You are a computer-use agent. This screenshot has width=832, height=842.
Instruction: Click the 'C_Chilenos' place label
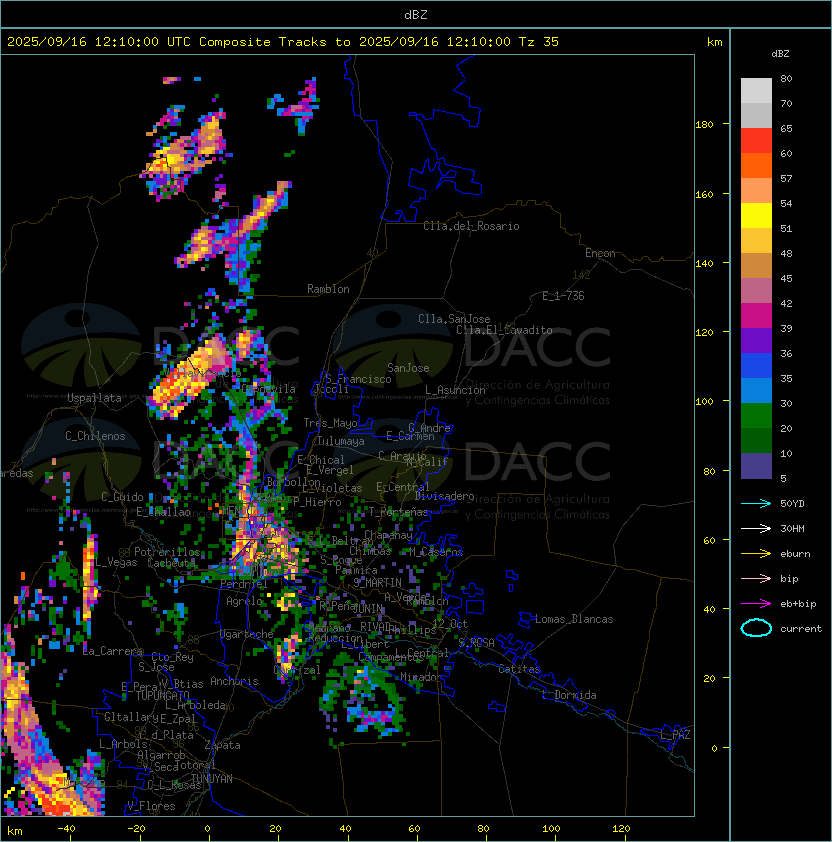coord(95,436)
